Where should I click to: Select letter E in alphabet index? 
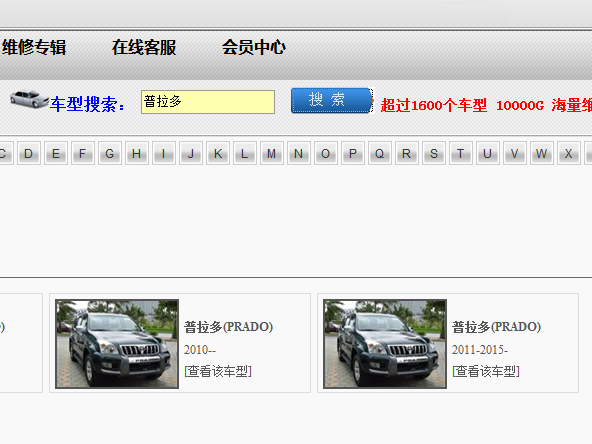click(56, 153)
